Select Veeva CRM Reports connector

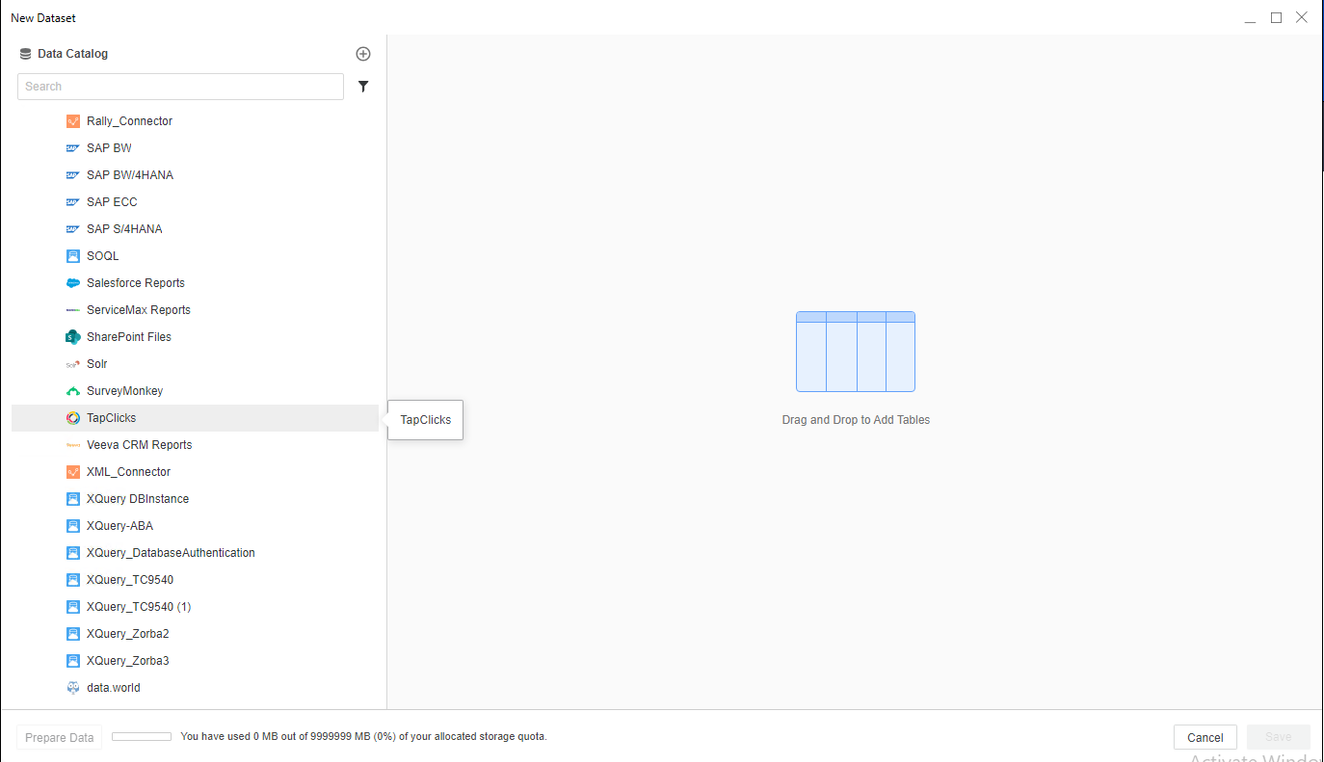click(139, 445)
